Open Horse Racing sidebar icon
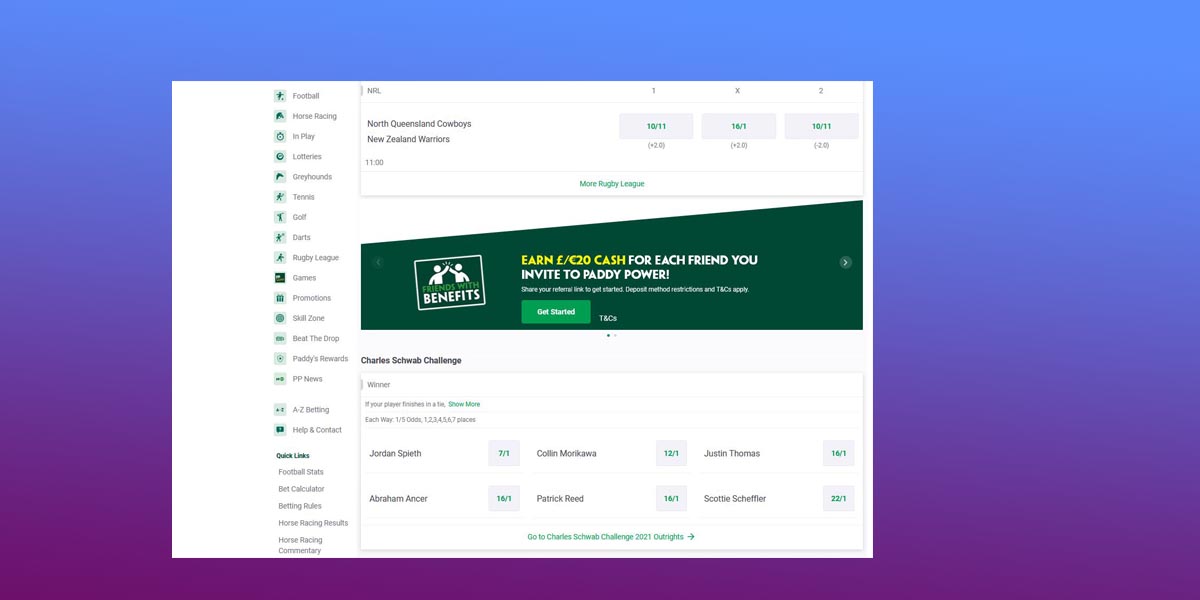The width and height of the screenshot is (1200, 600). (x=280, y=116)
